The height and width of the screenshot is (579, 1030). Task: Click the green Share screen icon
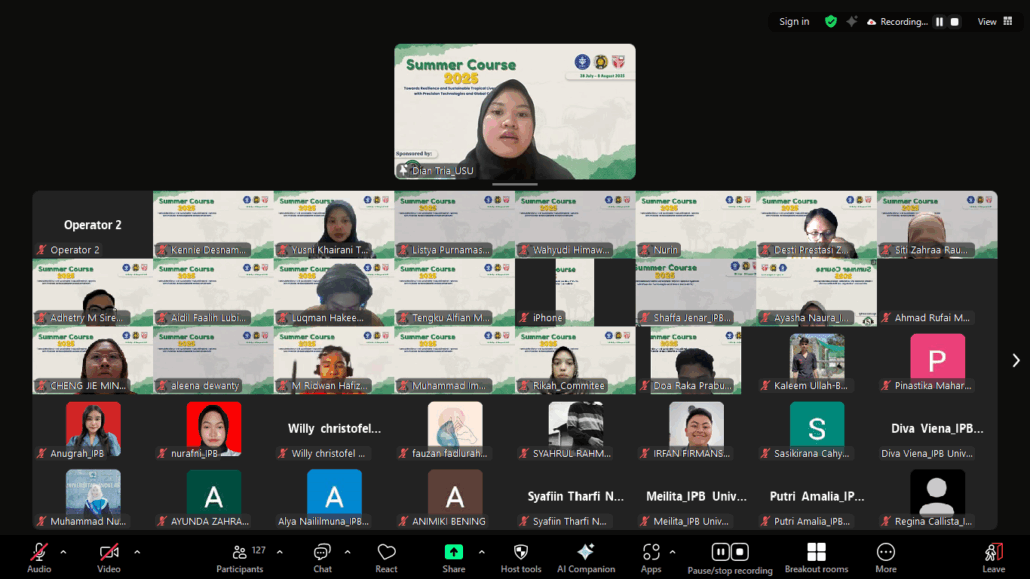point(454,552)
